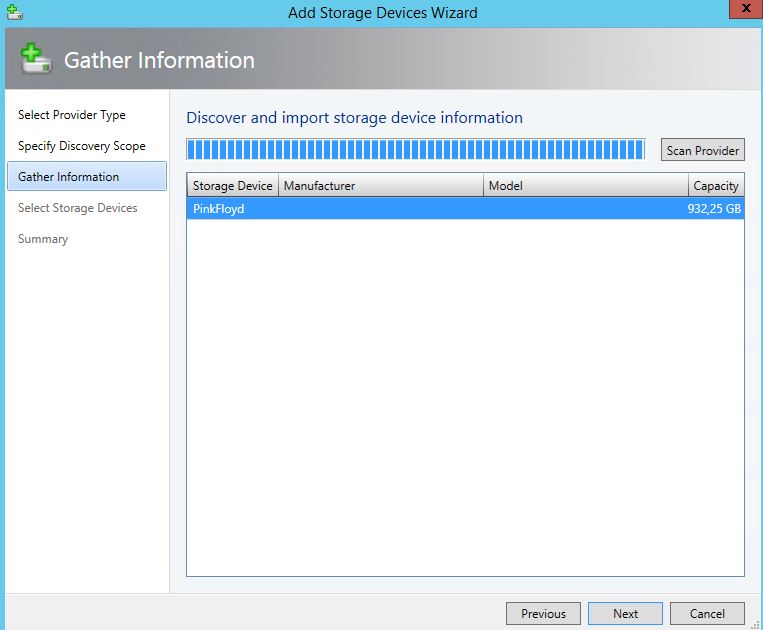763x630 pixels.
Task: Click the storage device icon beside Gather Information heading
Action: coord(36,59)
